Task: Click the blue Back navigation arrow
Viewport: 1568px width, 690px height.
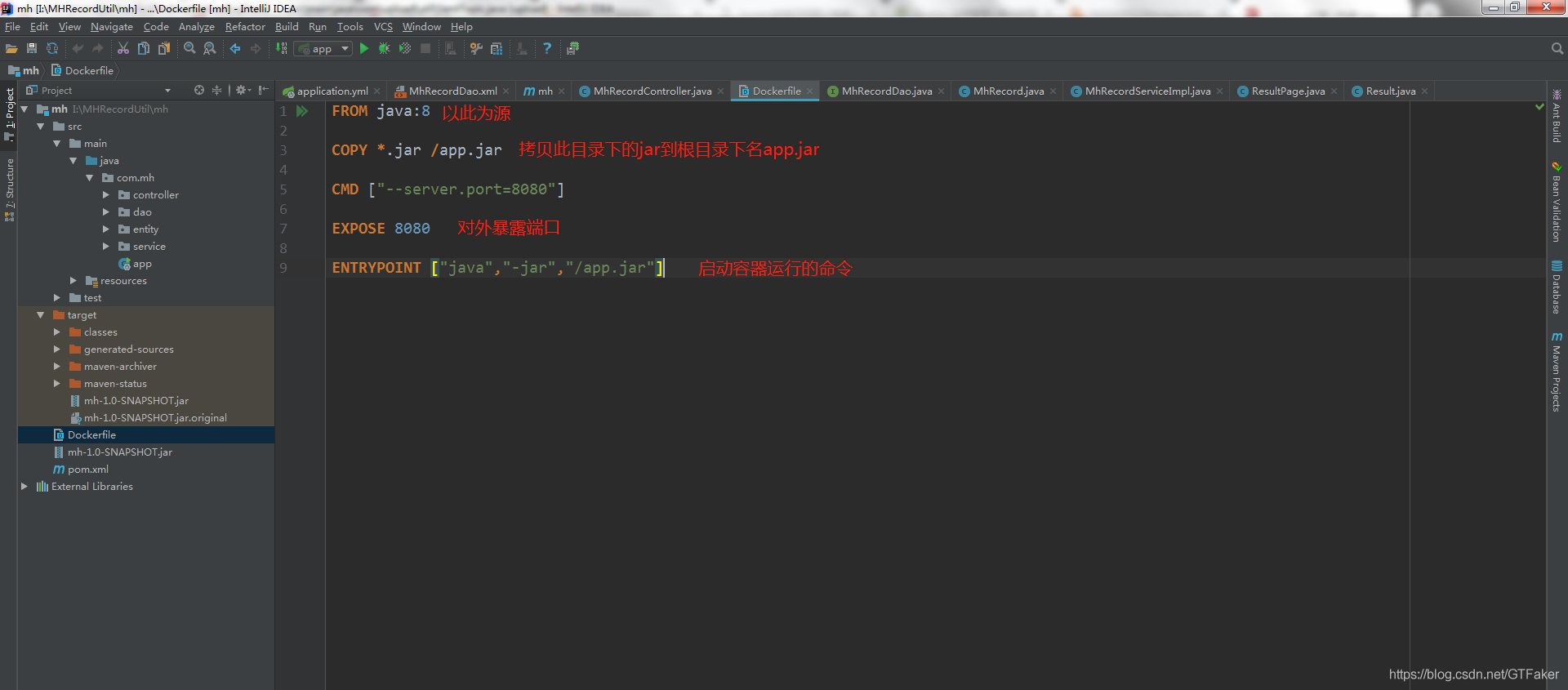Action: click(x=235, y=49)
